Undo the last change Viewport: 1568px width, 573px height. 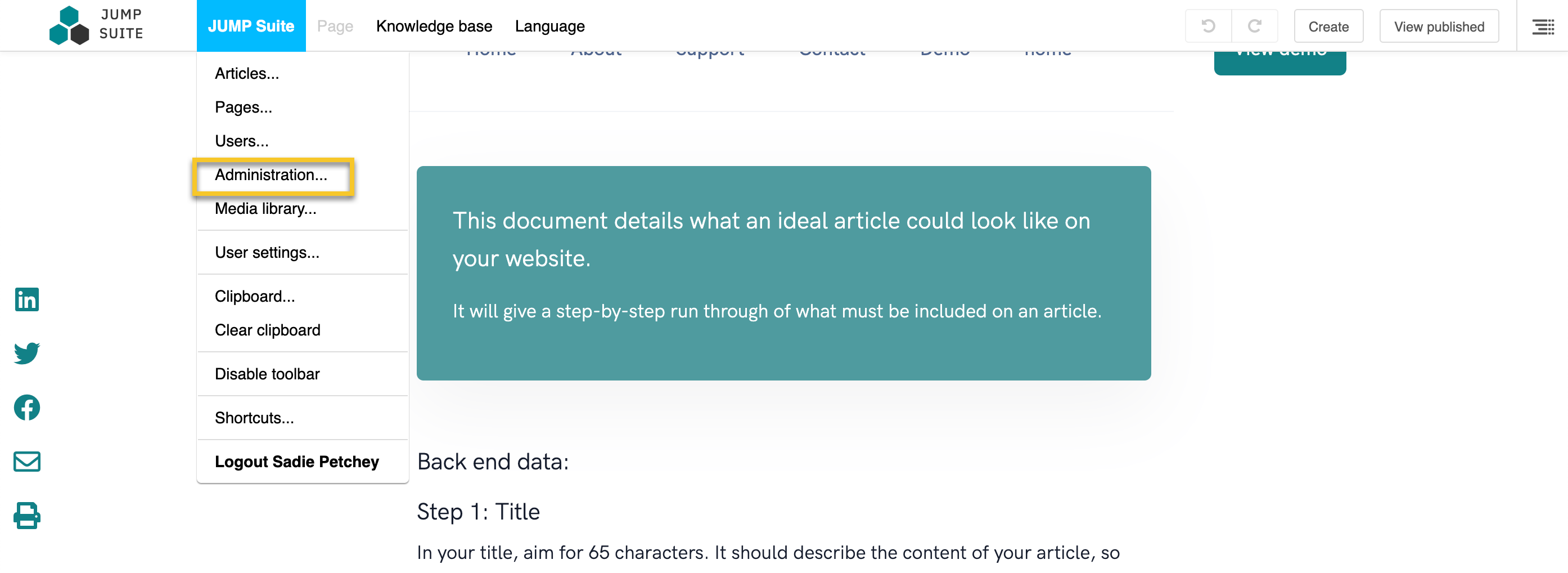point(1207,26)
